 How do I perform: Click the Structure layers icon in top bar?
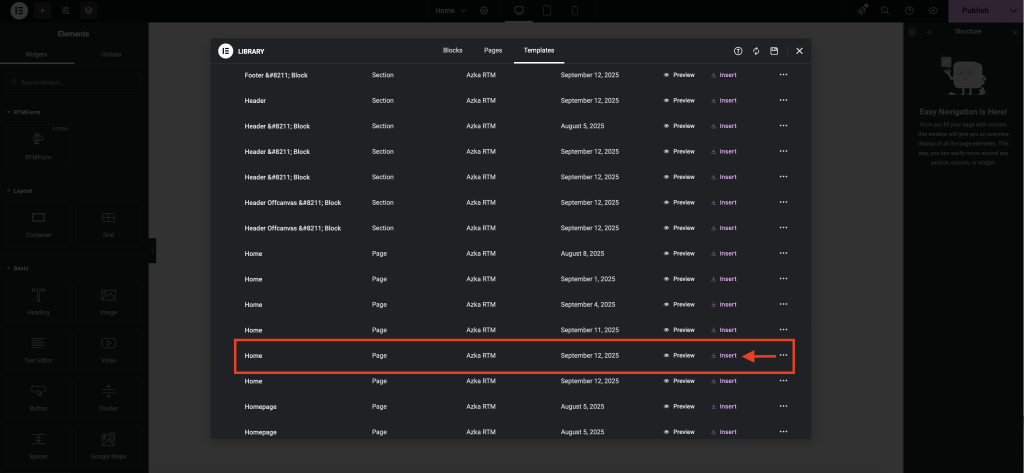[88, 10]
